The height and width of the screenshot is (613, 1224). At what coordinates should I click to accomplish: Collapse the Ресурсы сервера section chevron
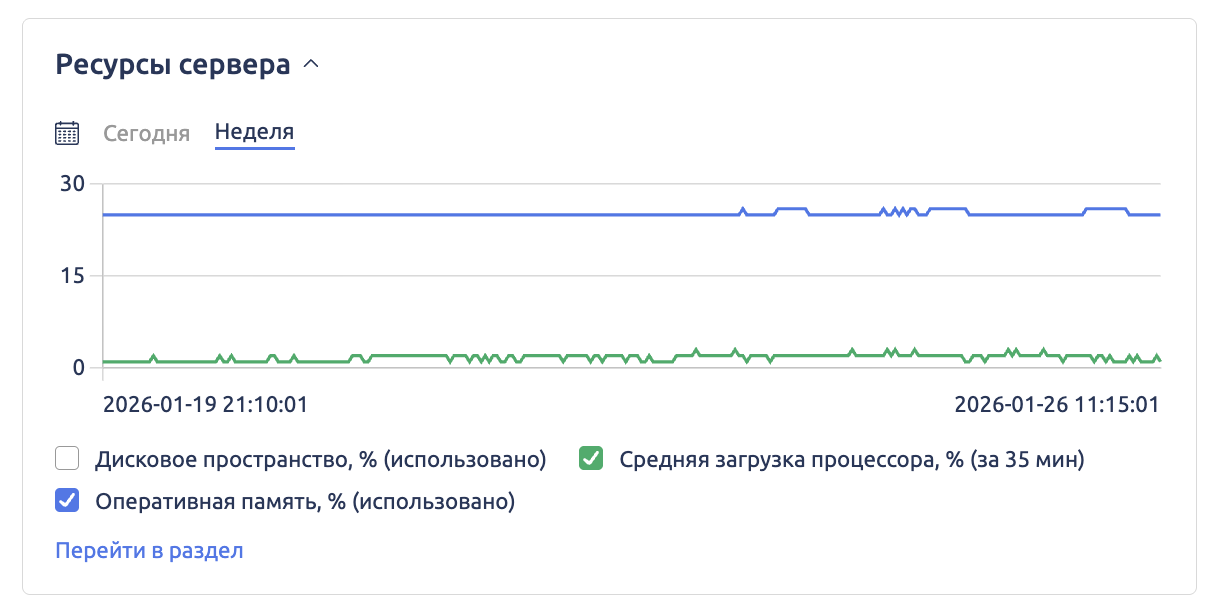click(310, 65)
